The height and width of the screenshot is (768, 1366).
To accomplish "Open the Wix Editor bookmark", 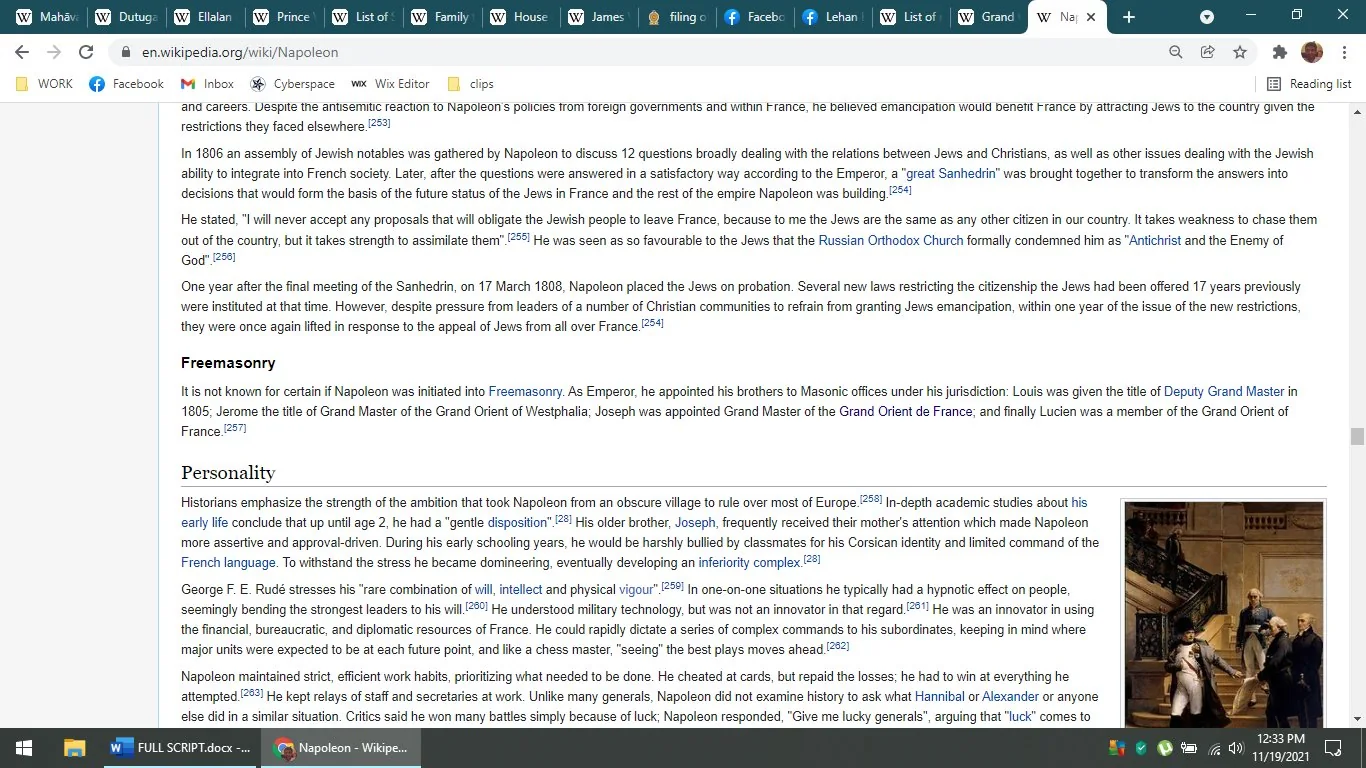I will [x=390, y=84].
